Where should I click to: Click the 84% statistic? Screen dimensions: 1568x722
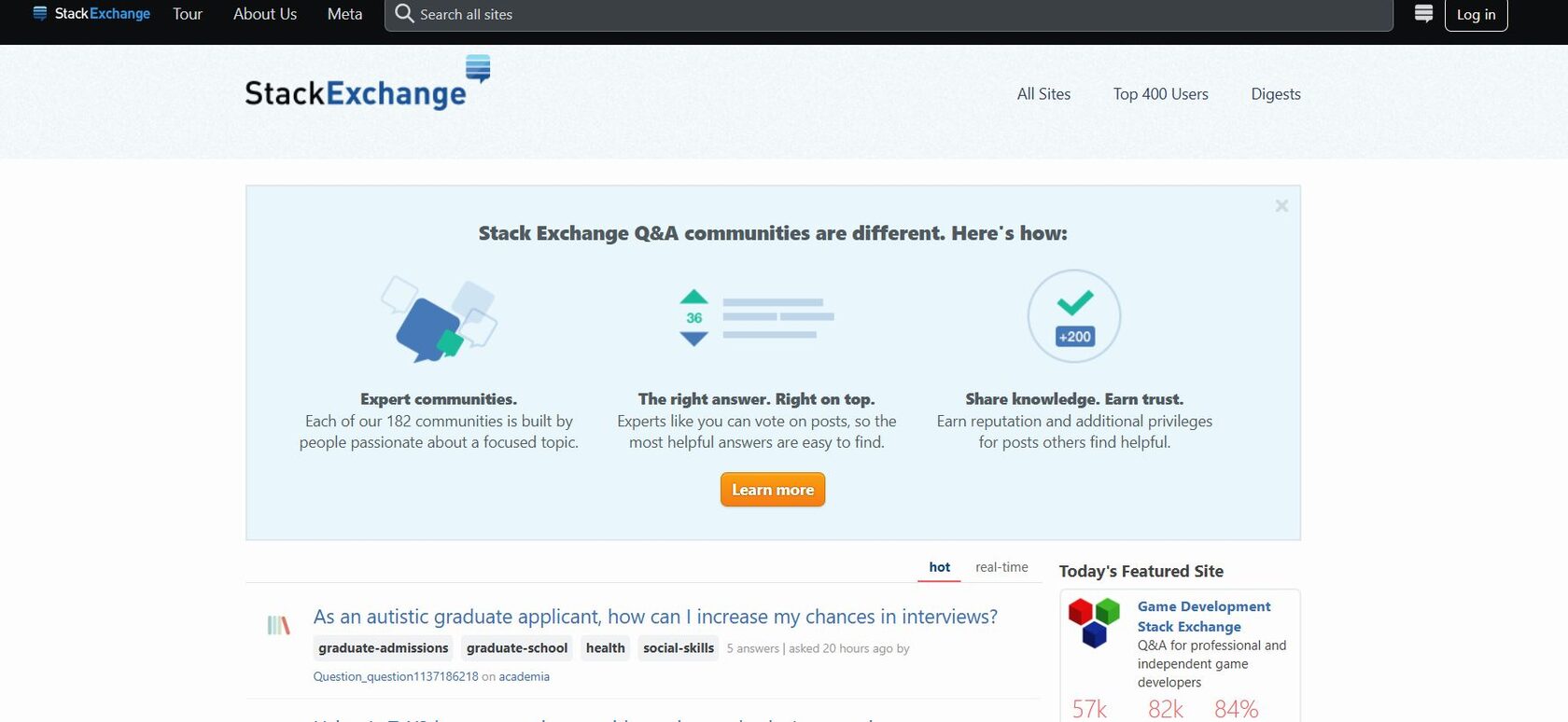tap(1237, 709)
